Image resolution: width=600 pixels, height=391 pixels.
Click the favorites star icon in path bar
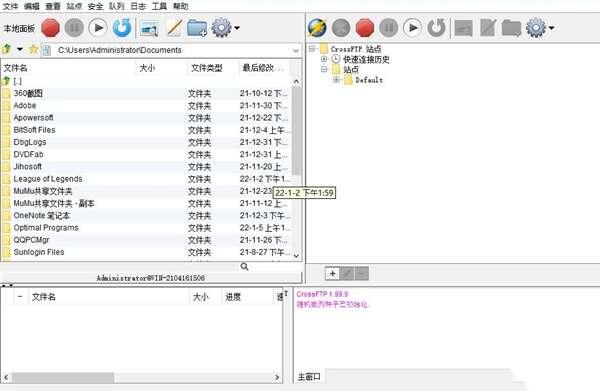pos(33,49)
